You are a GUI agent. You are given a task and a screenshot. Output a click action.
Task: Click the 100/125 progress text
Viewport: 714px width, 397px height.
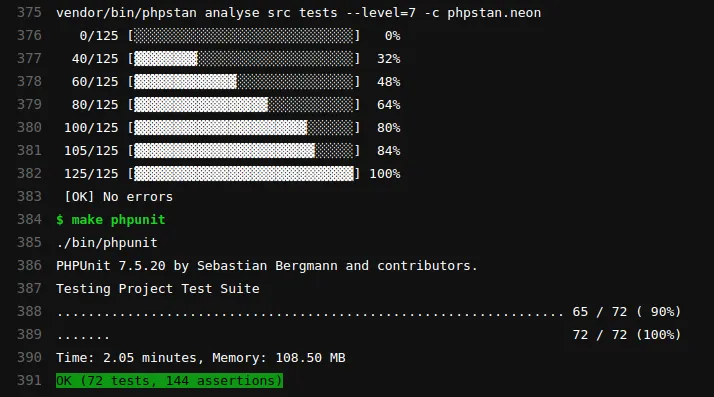91,127
